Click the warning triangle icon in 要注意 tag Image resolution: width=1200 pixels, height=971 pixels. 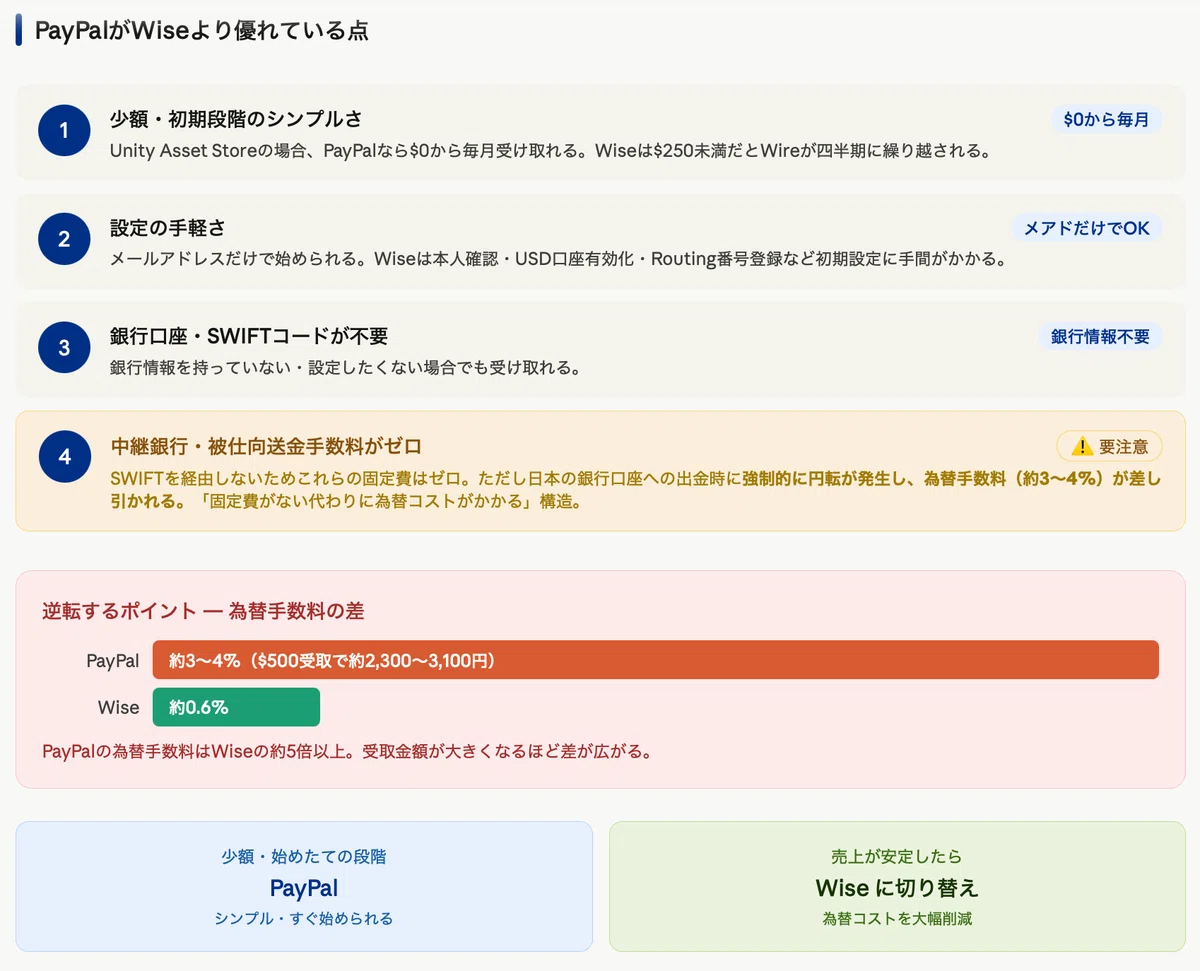coord(1081,446)
